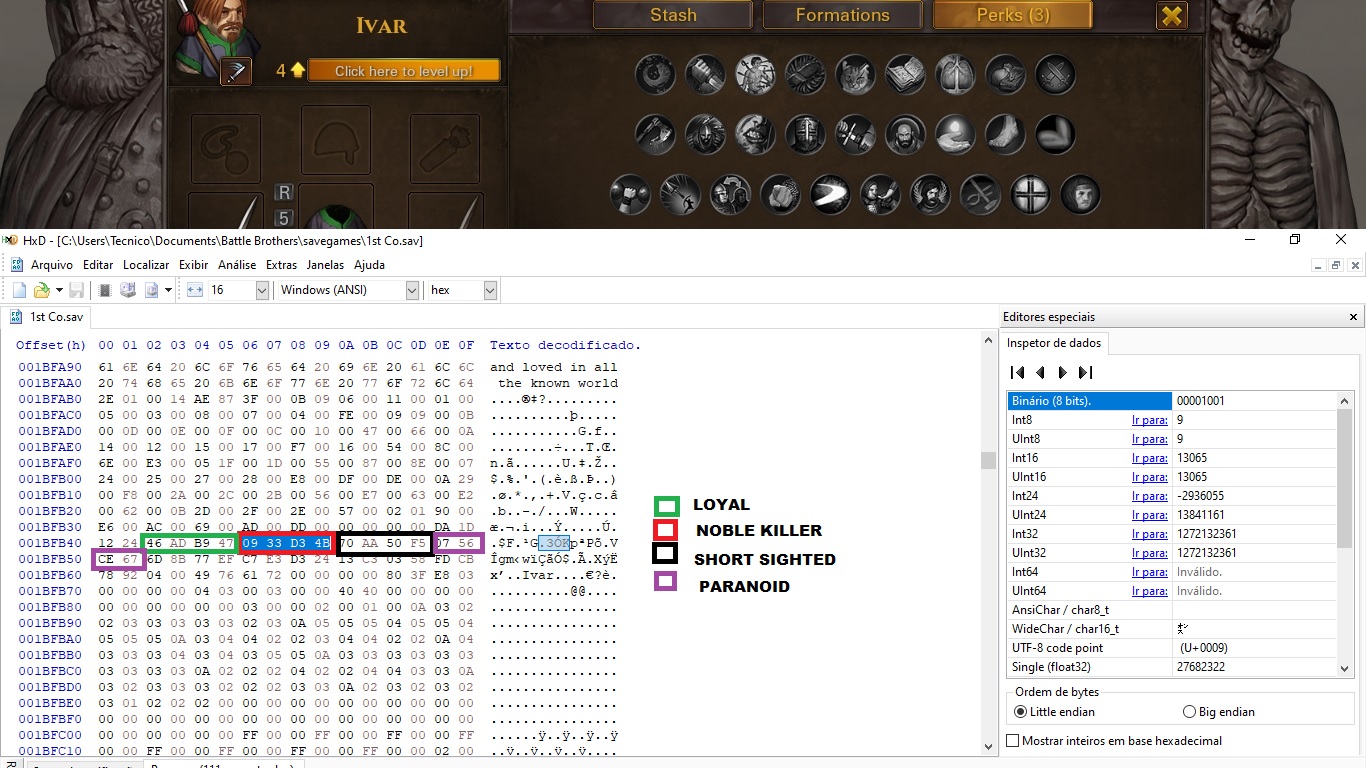Open the Localizar menu
Screen dimensions: 1366x768
[146, 265]
